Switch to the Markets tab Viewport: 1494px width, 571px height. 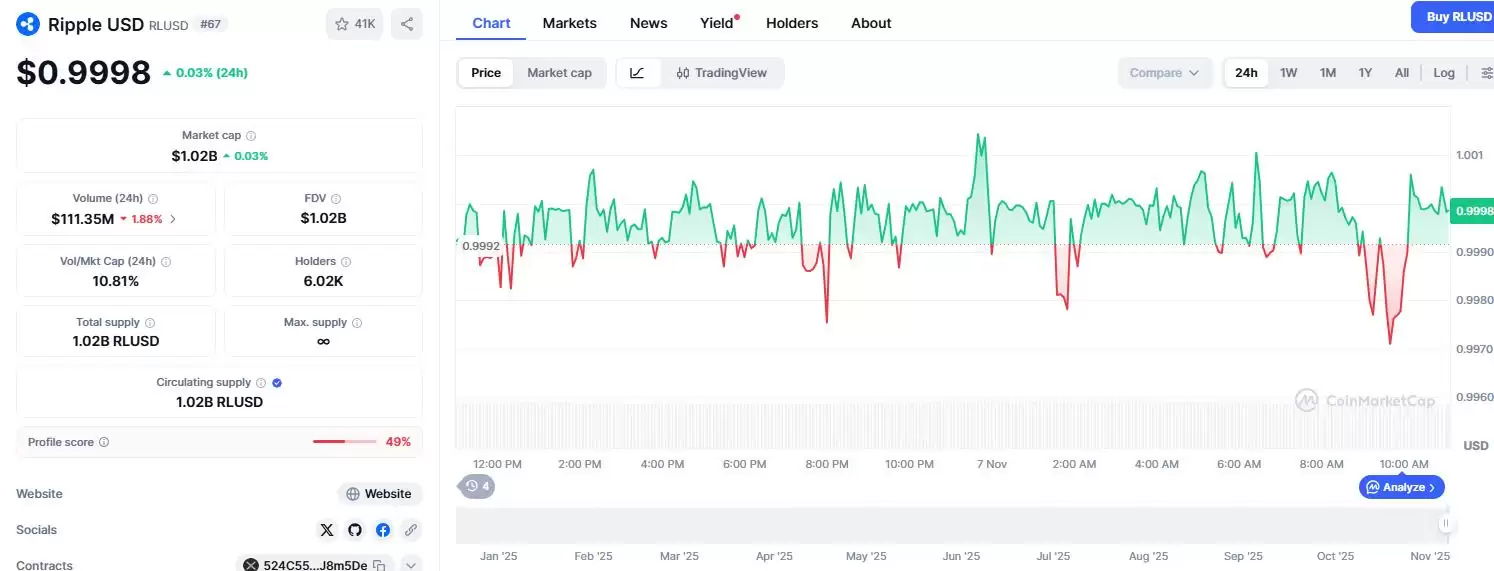point(569,23)
